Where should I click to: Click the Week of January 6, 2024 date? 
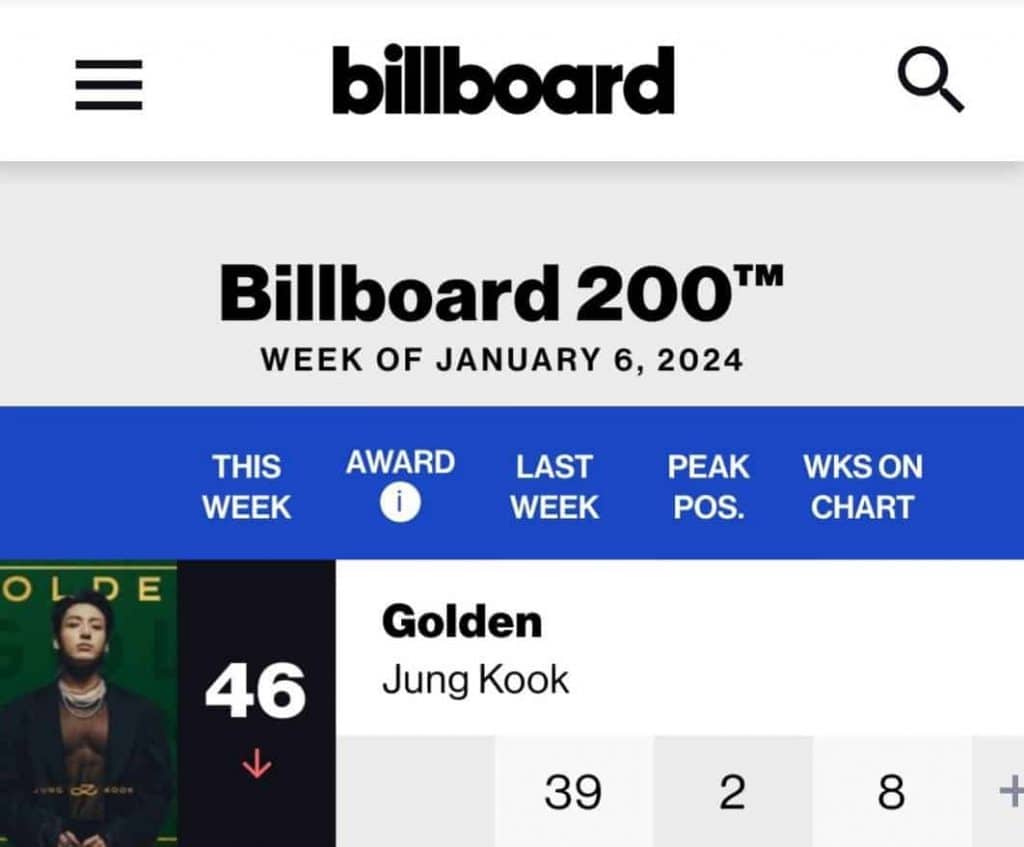coord(502,360)
